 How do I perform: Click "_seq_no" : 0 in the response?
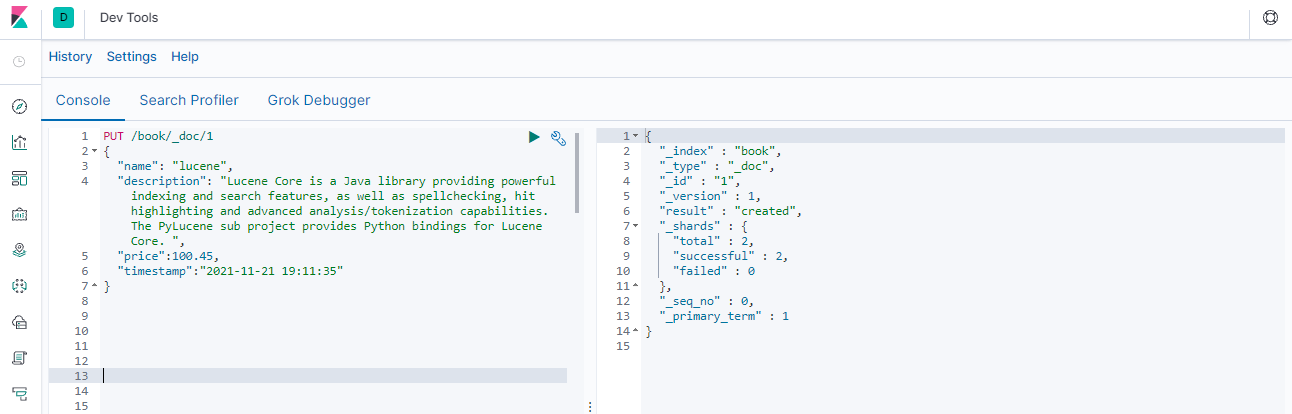(709, 301)
